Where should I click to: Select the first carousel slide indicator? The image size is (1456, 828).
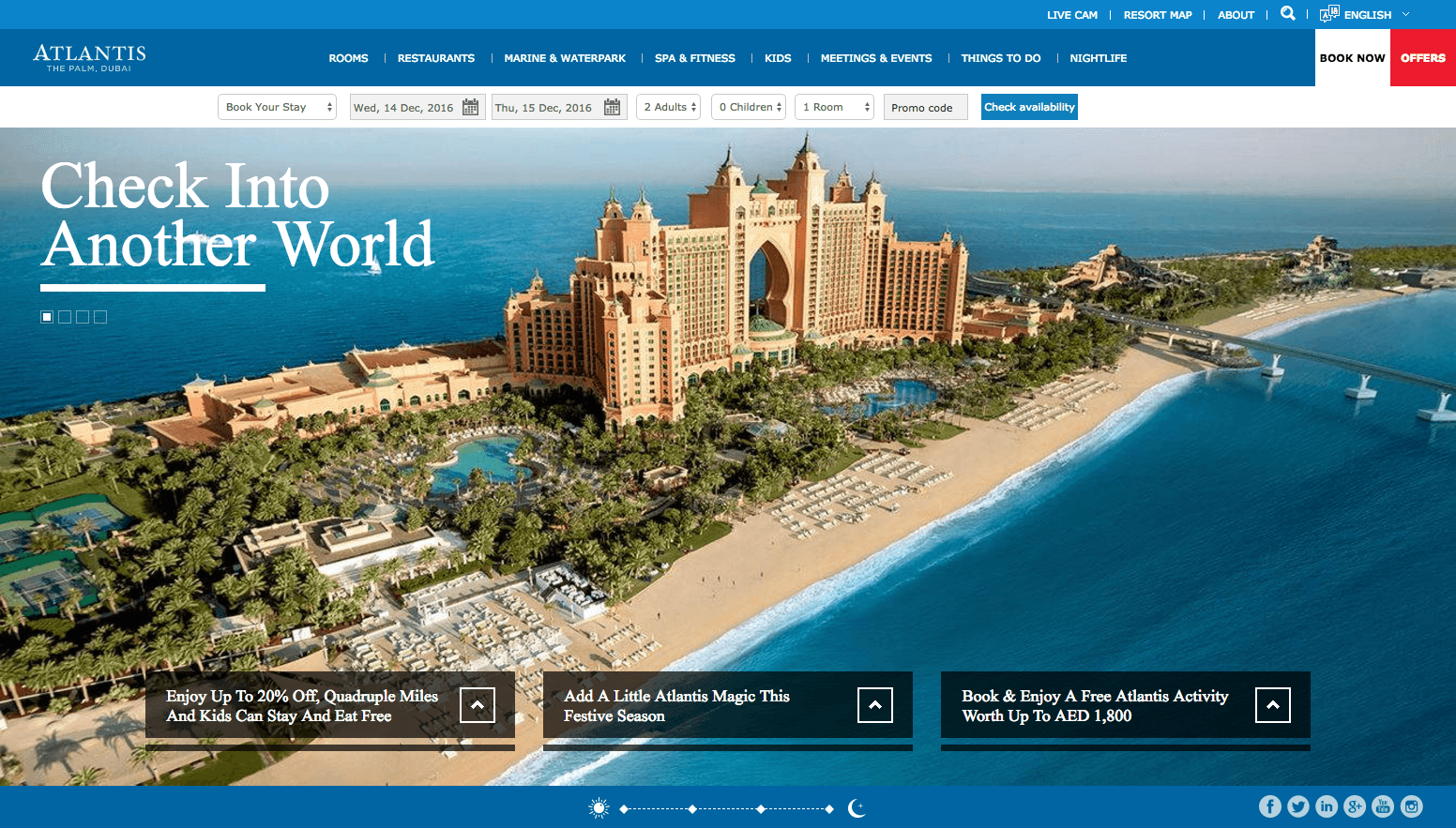47,317
